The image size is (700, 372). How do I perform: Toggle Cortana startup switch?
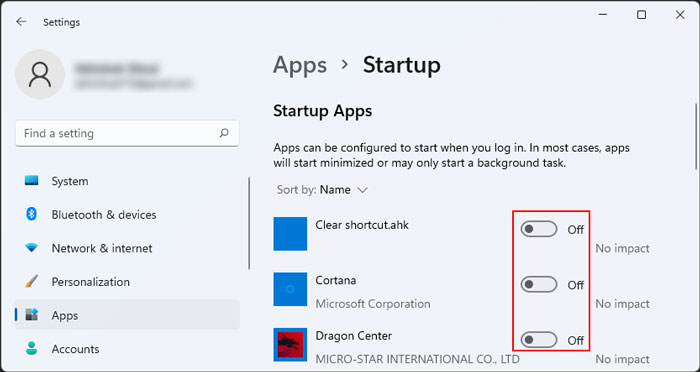pyautogui.click(x=539, y=284)
